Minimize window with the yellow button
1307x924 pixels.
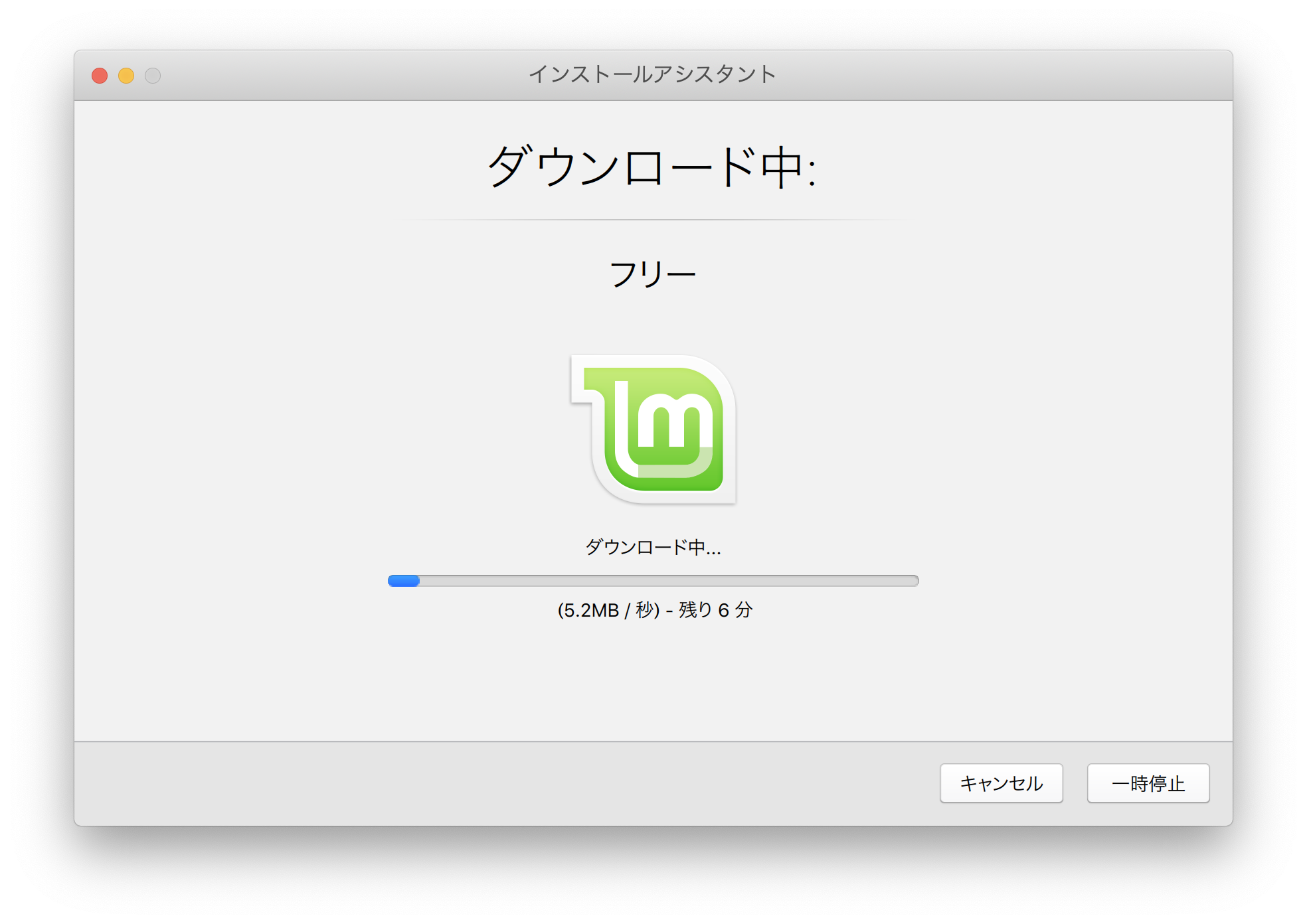coord(126,76)
